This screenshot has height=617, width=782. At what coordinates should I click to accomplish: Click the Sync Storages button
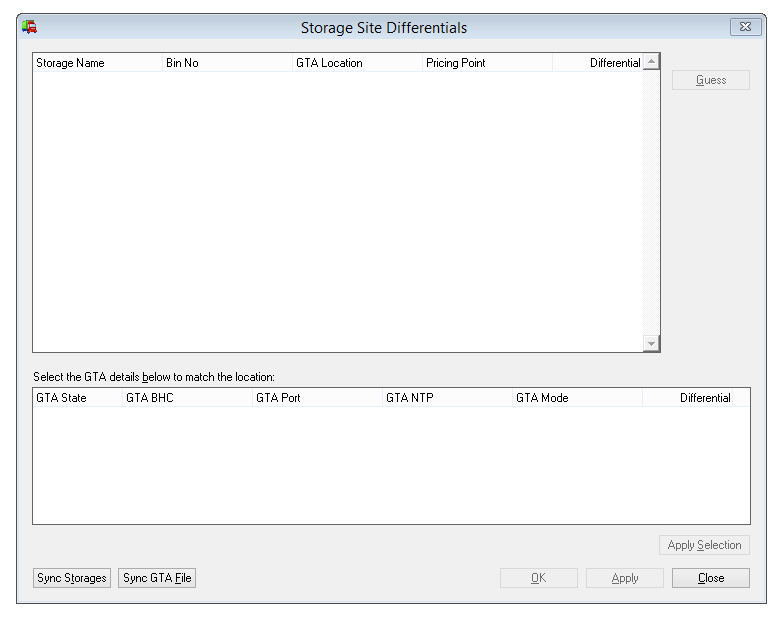[x=72, y=578]
